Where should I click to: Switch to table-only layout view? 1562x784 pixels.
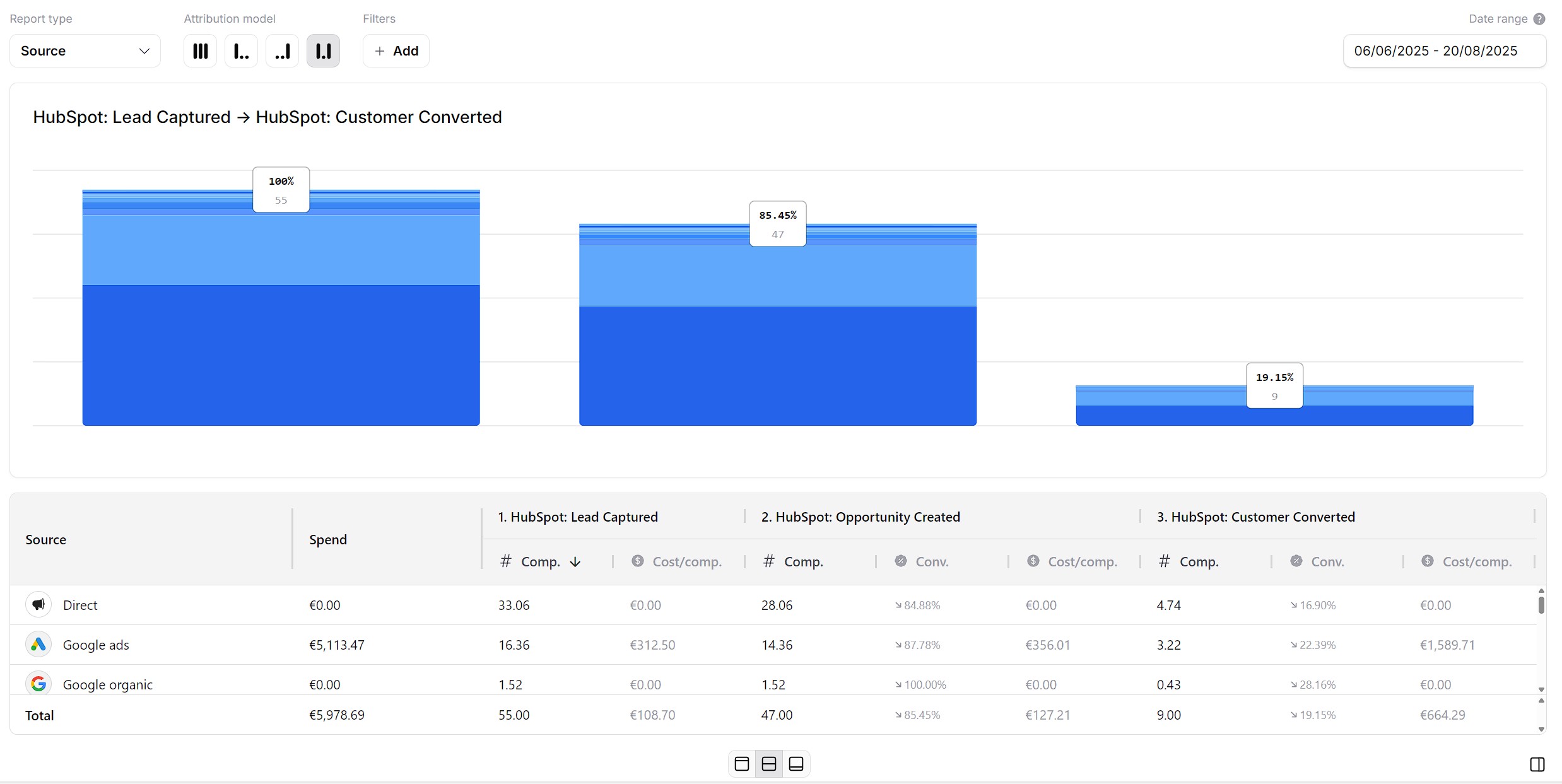796,764
